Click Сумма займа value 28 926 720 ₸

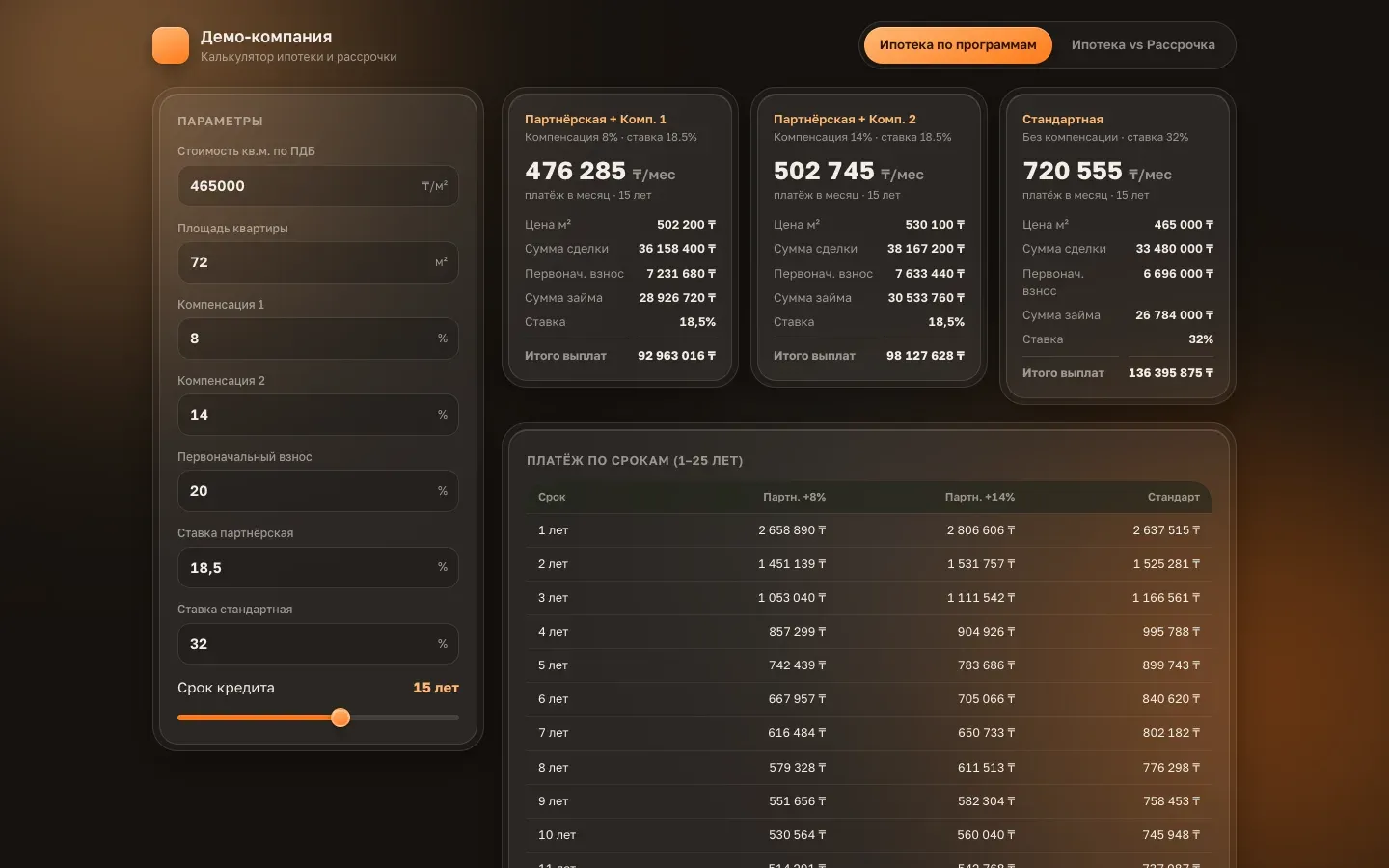pos(677,298)
